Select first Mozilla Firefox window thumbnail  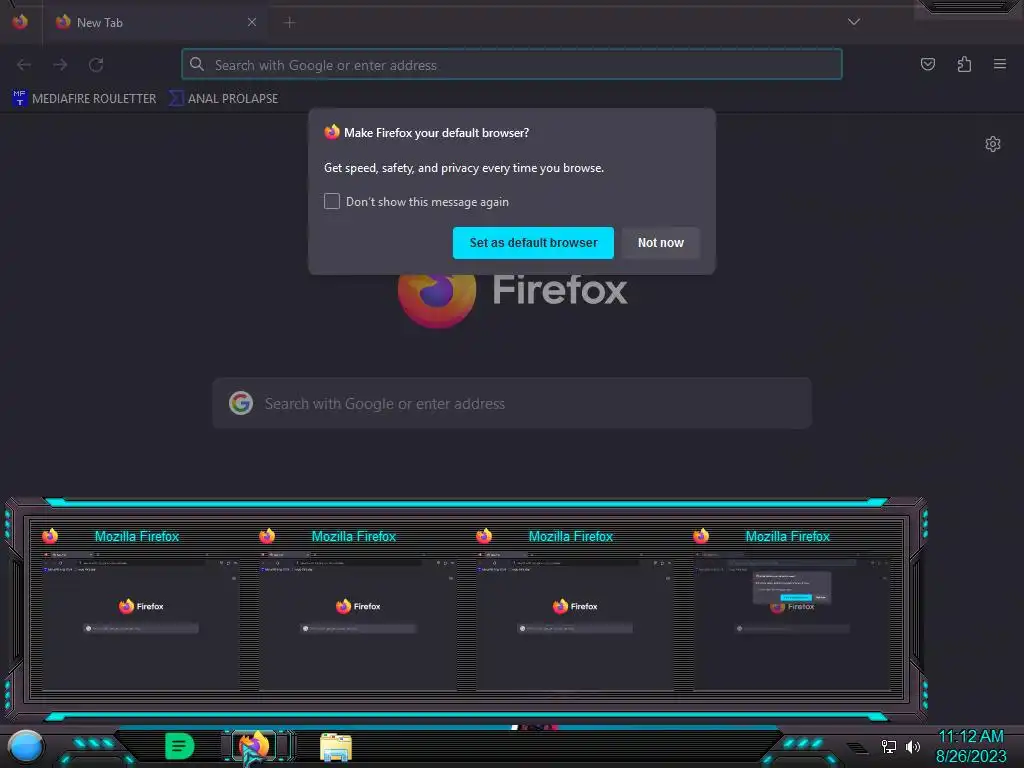140,611
